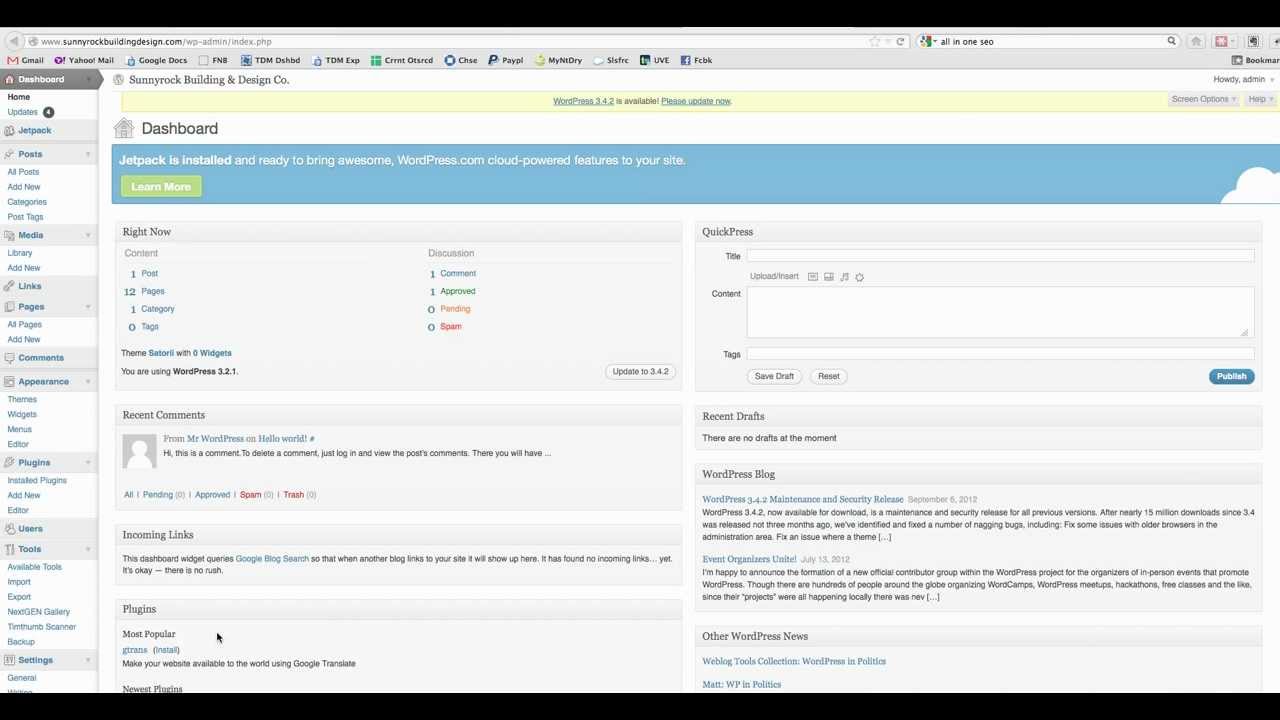Image resolution: width=1280 pixels, height=720 pixels.
Task: Click the Jetpack icon in the sidebar
Action: click(x=9, y=131)
